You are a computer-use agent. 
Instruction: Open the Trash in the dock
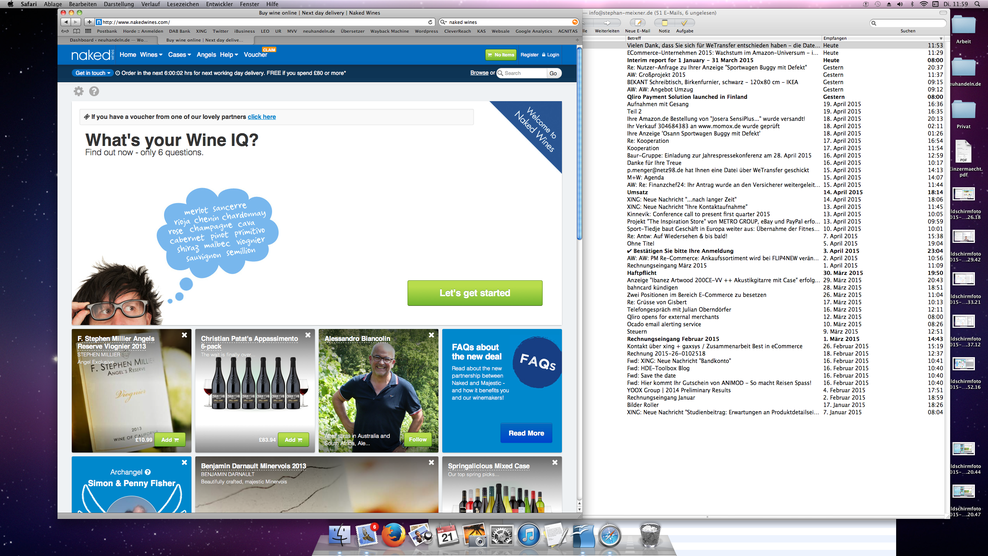pos(650,535)
